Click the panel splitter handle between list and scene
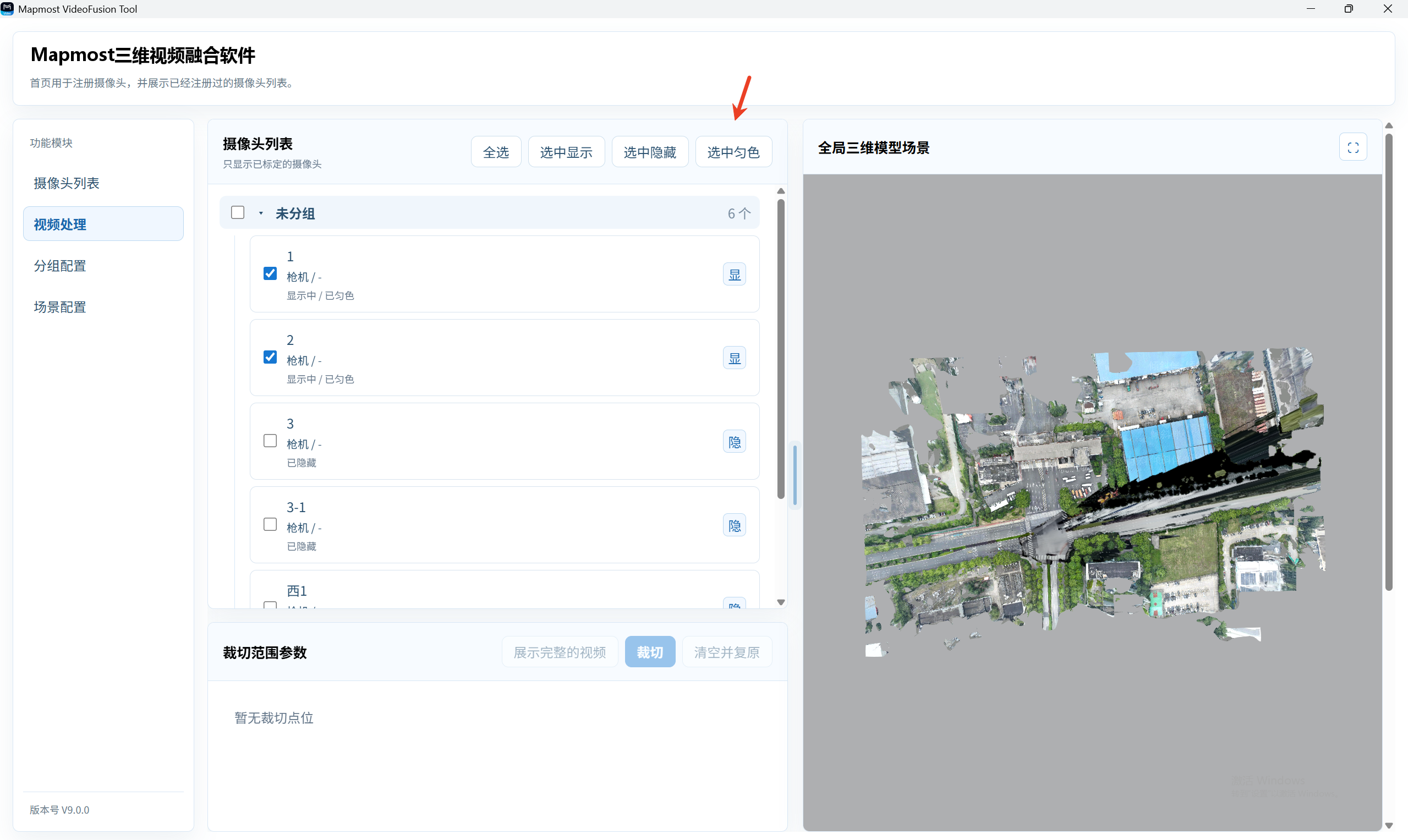 (795, 475)
